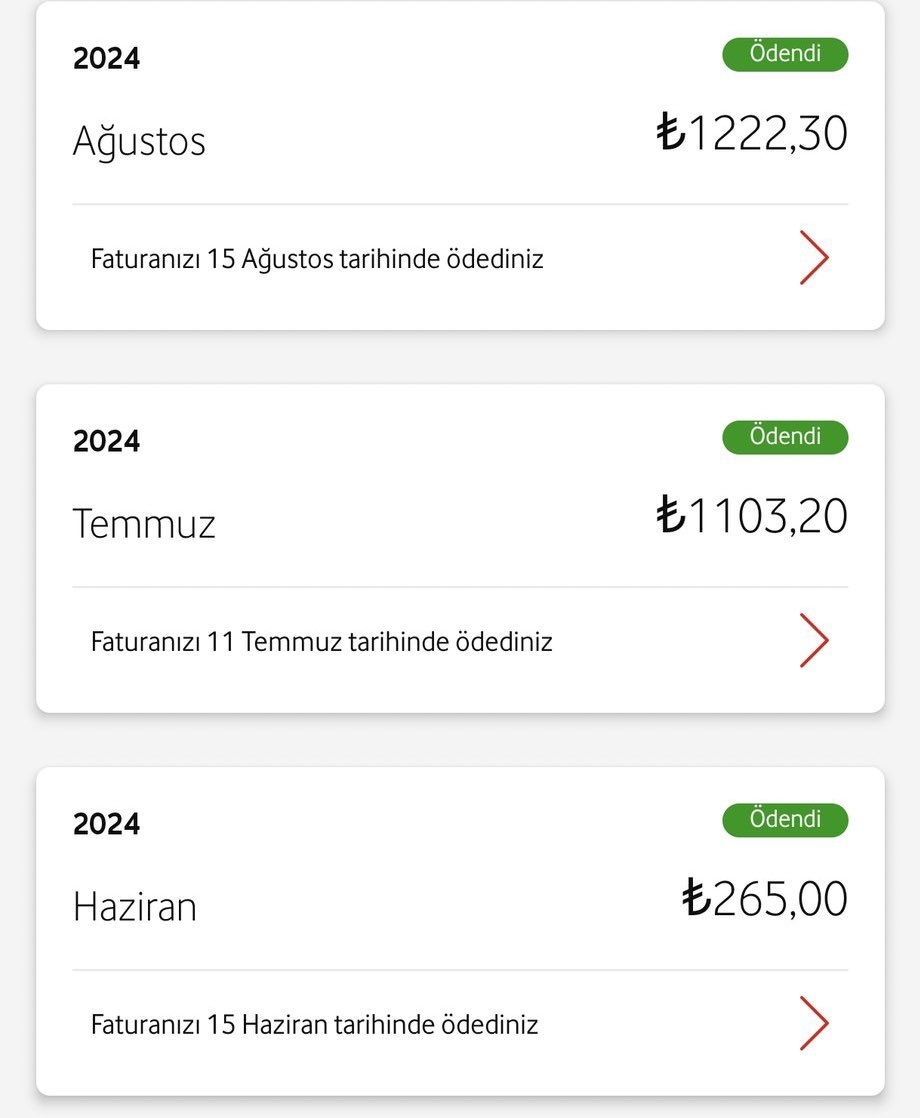Click the ₺1222,30 amount

click(x=752, y=133)
